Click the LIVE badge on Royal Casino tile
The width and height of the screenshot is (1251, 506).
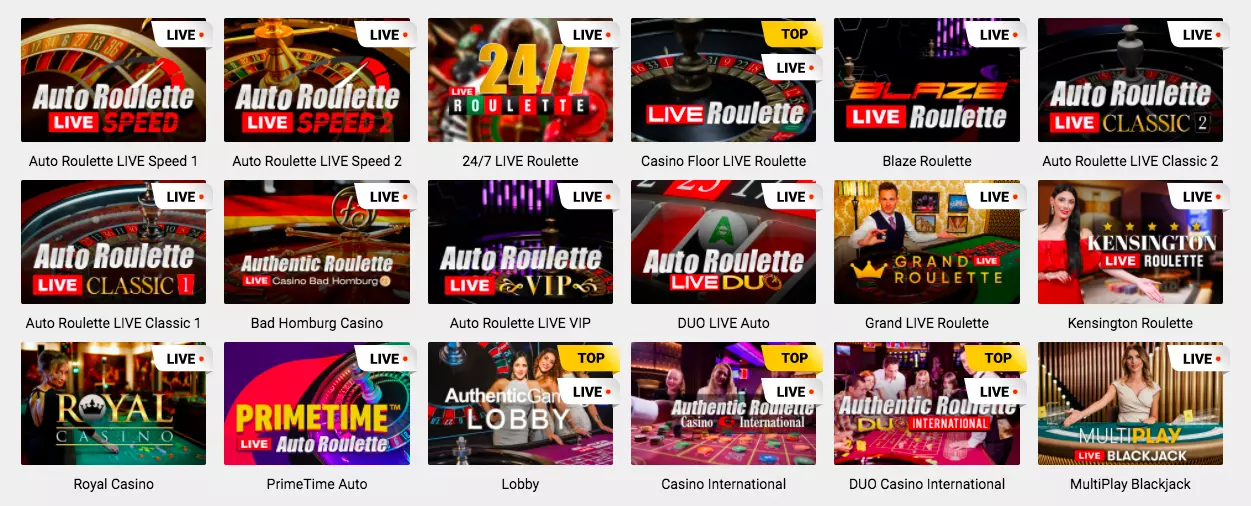tap(183, 359)
